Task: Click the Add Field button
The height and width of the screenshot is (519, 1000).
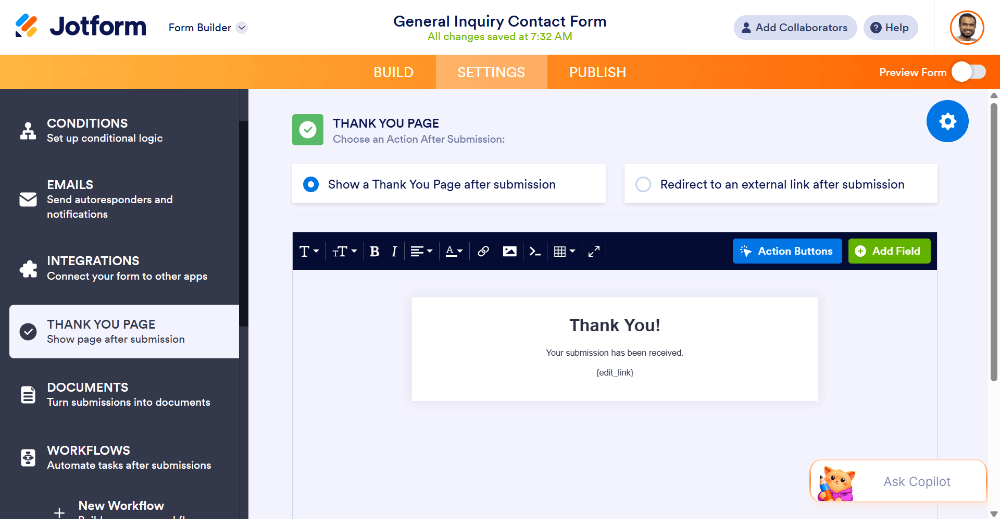Action: tap(889, 251)
